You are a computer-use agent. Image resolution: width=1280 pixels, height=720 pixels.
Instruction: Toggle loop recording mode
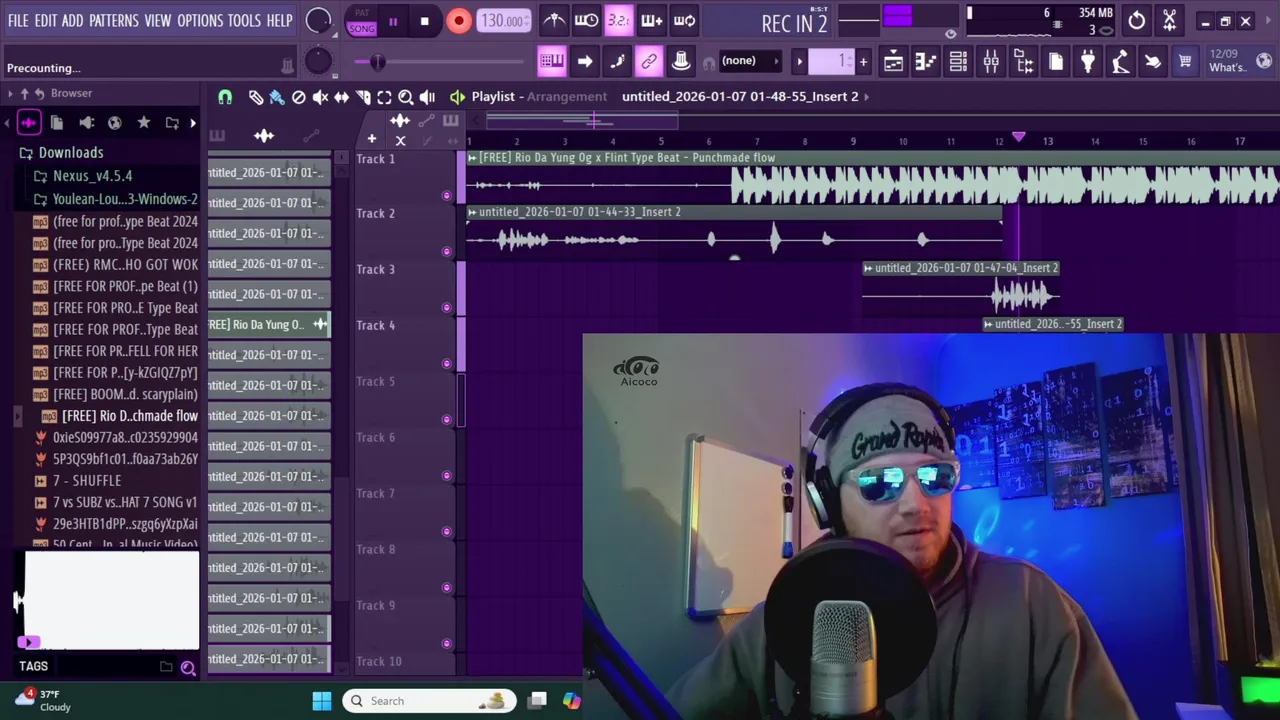(684, 20)
